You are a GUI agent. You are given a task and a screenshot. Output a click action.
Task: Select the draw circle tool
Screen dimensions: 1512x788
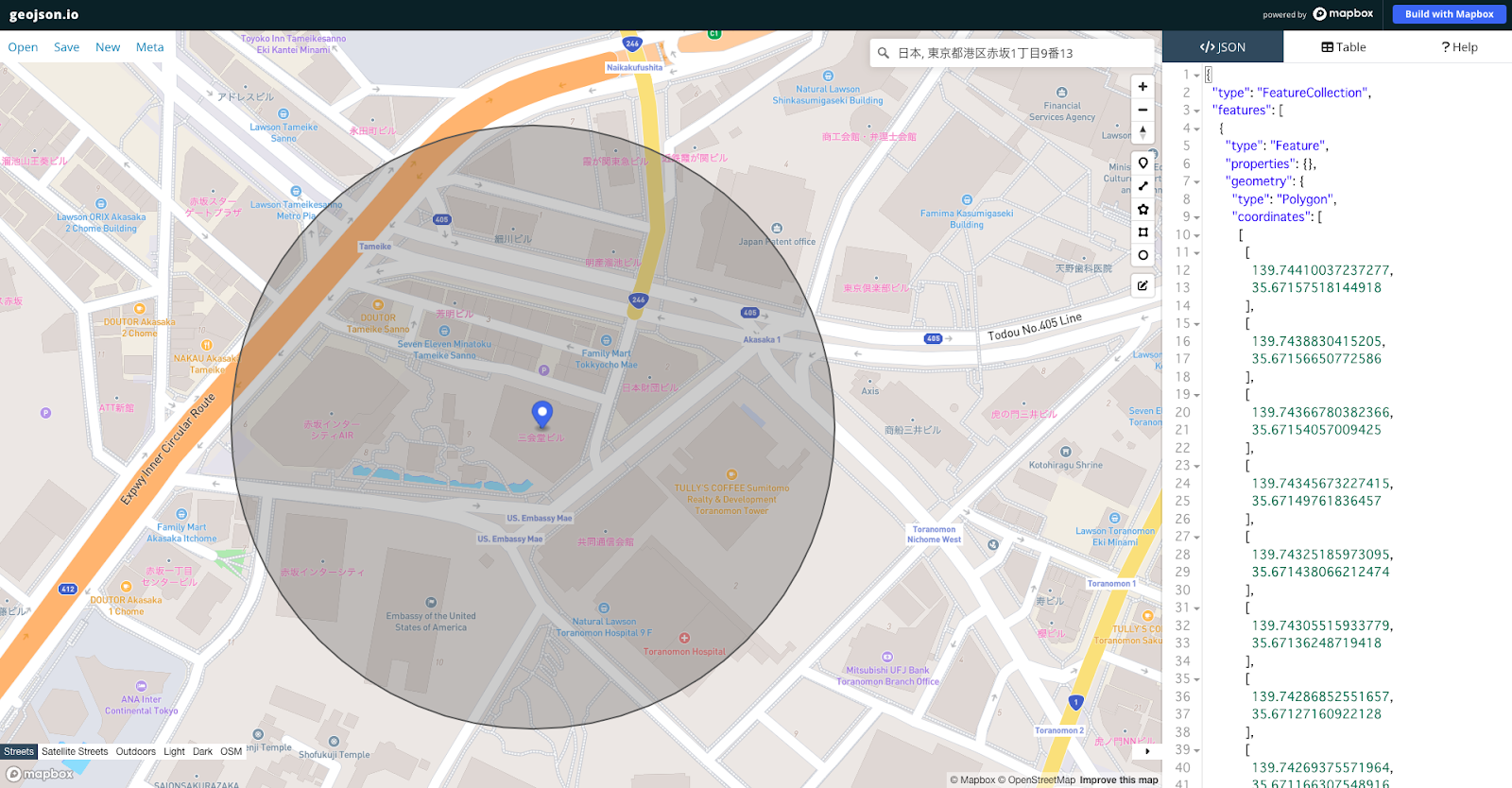click(1143, 255)
